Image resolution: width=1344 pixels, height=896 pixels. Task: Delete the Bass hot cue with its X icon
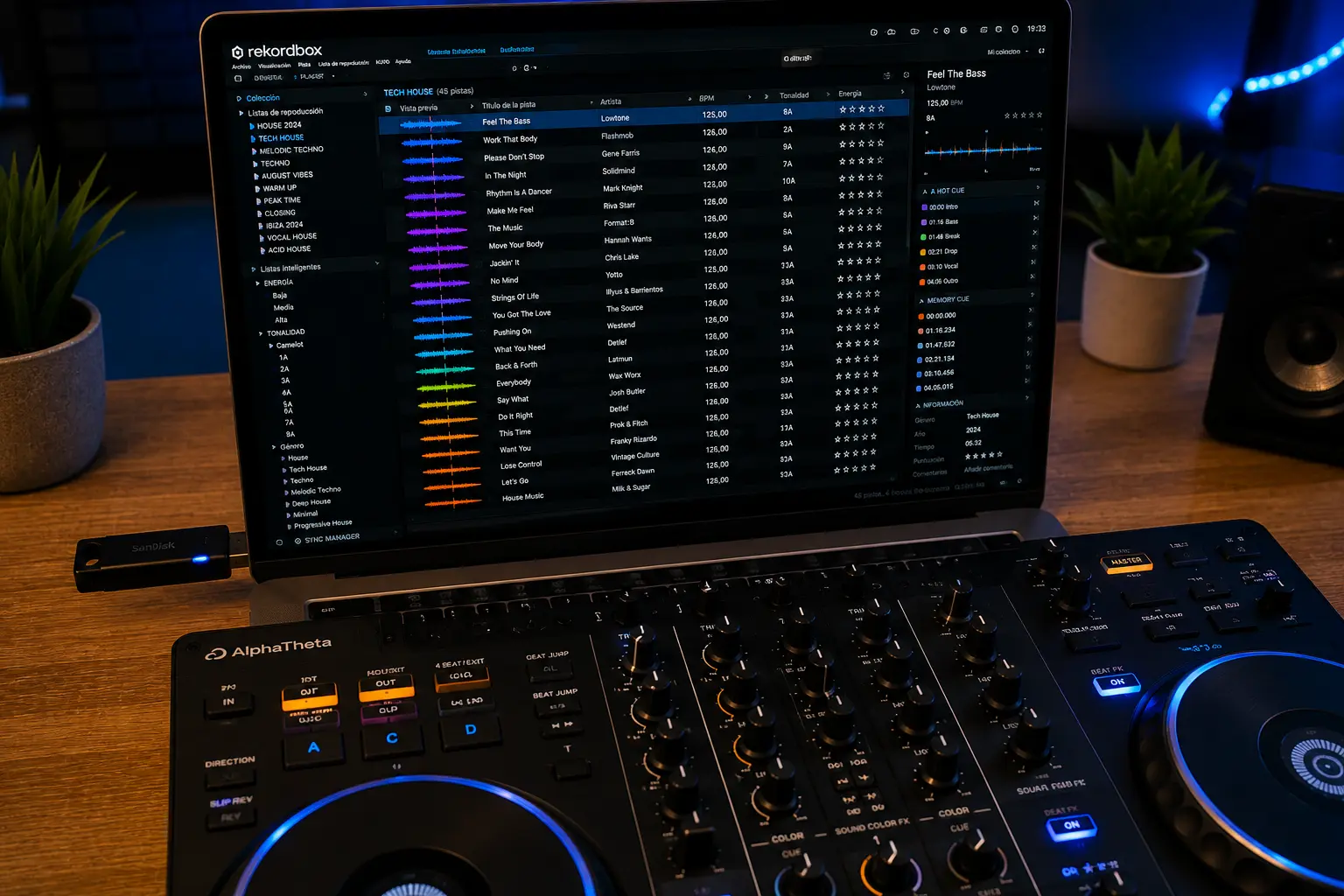[1035, 218]
